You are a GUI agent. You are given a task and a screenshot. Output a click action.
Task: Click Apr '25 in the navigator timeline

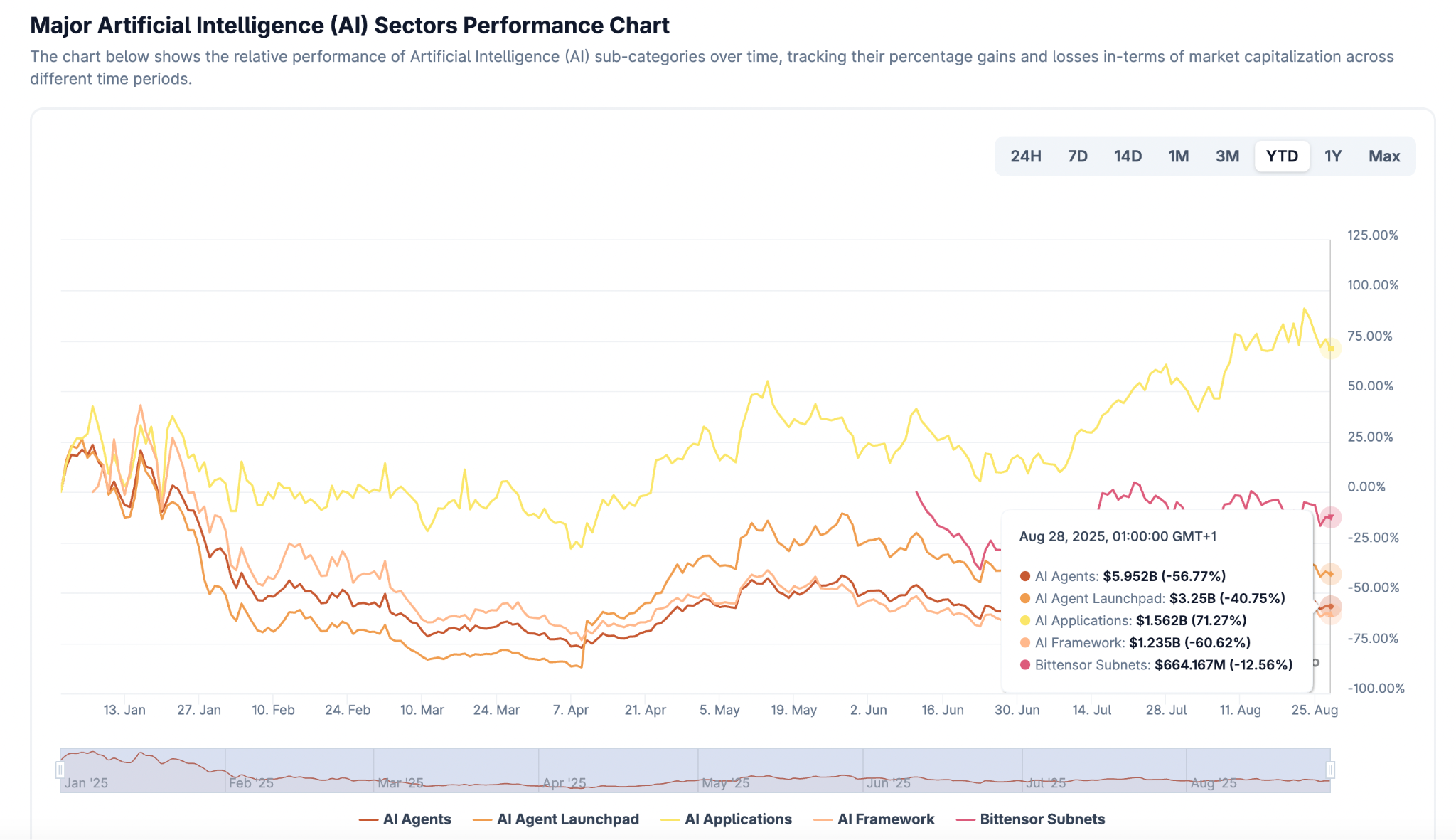564,783
